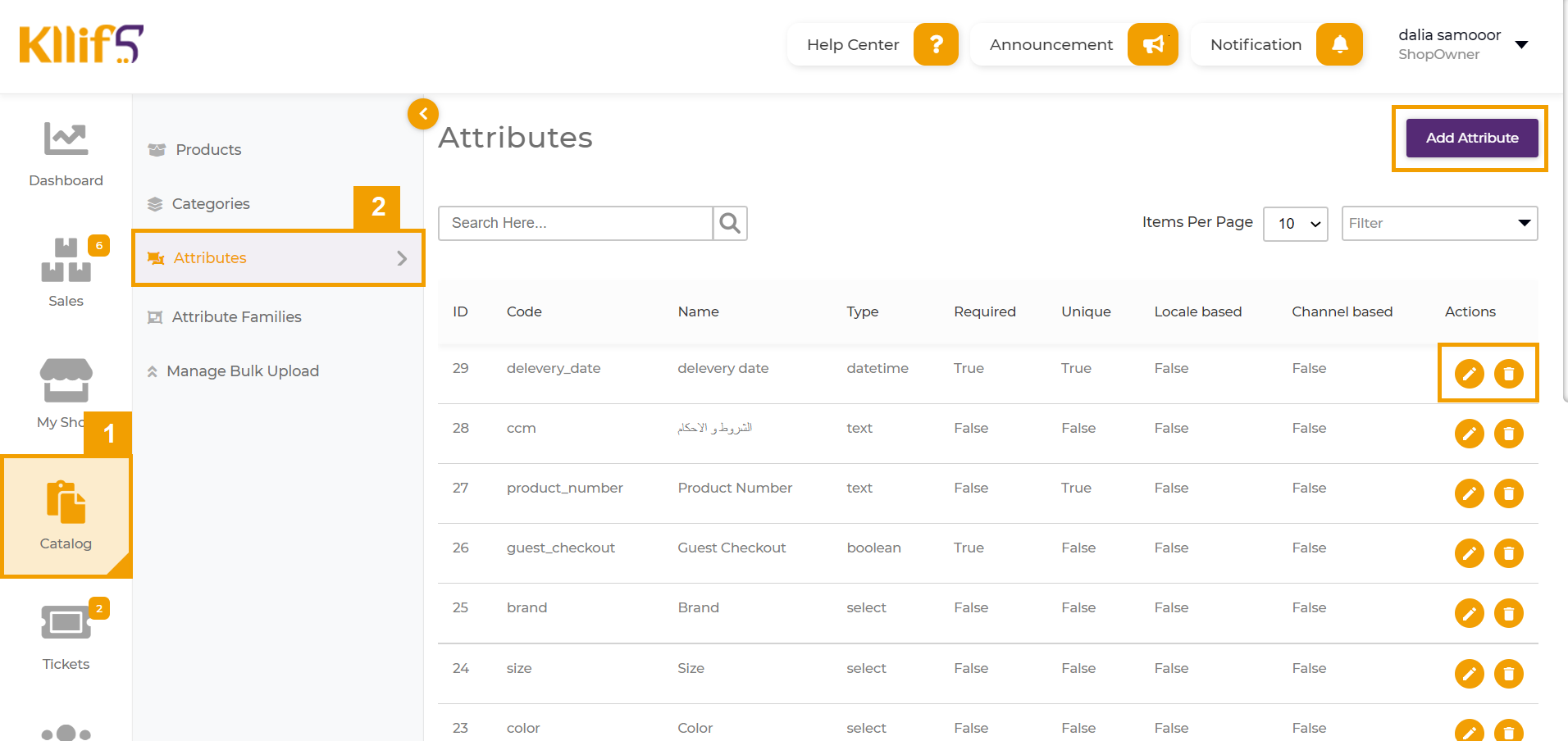Delete the size attribute
This screenshot has height=741, width=1568.
coord(1509,674)
